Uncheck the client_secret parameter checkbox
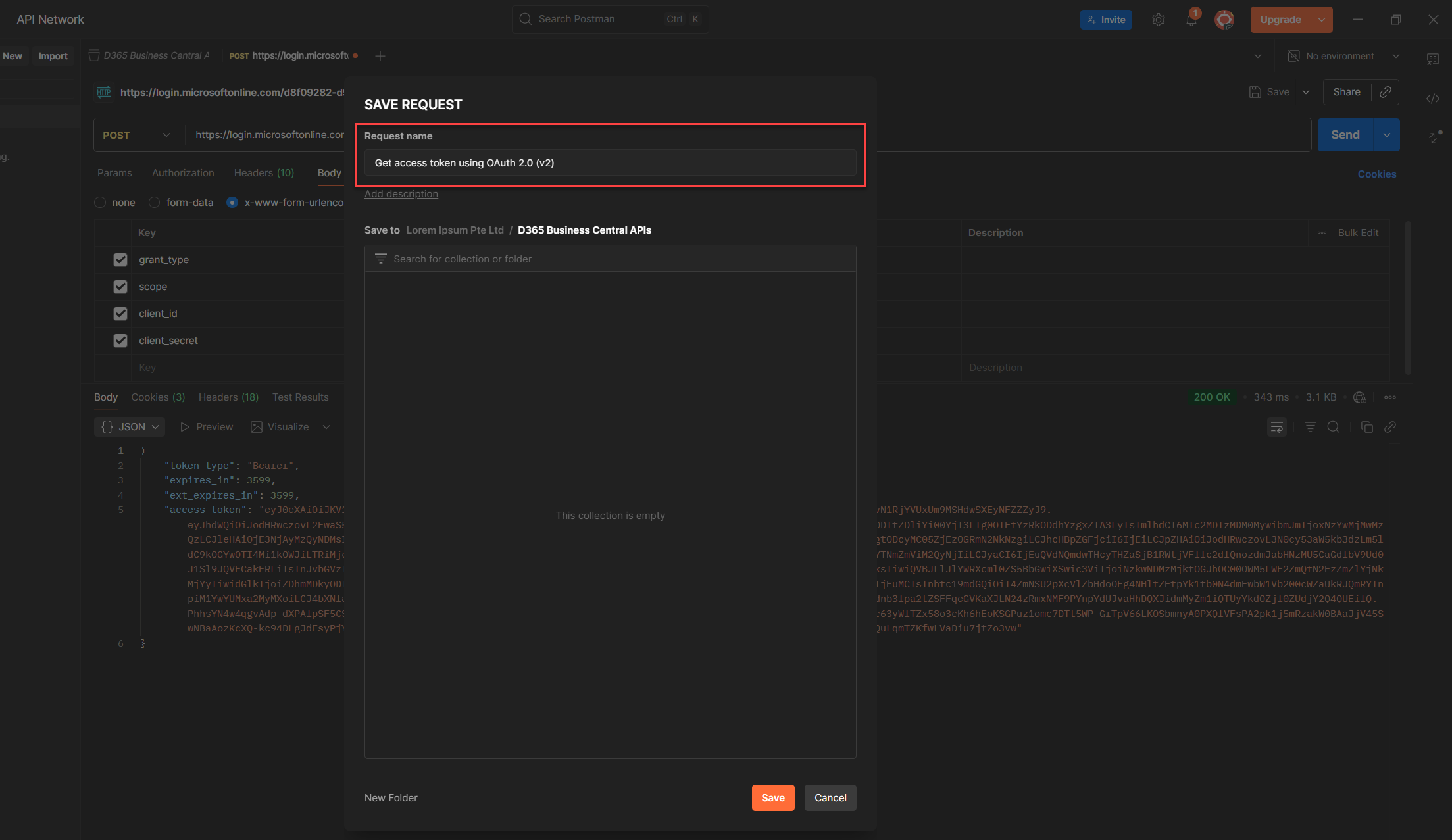 click(x=120, y=341)
